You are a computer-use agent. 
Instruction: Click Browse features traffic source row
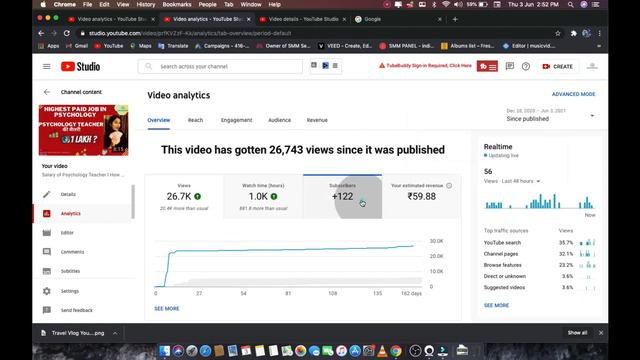[539, 265]
